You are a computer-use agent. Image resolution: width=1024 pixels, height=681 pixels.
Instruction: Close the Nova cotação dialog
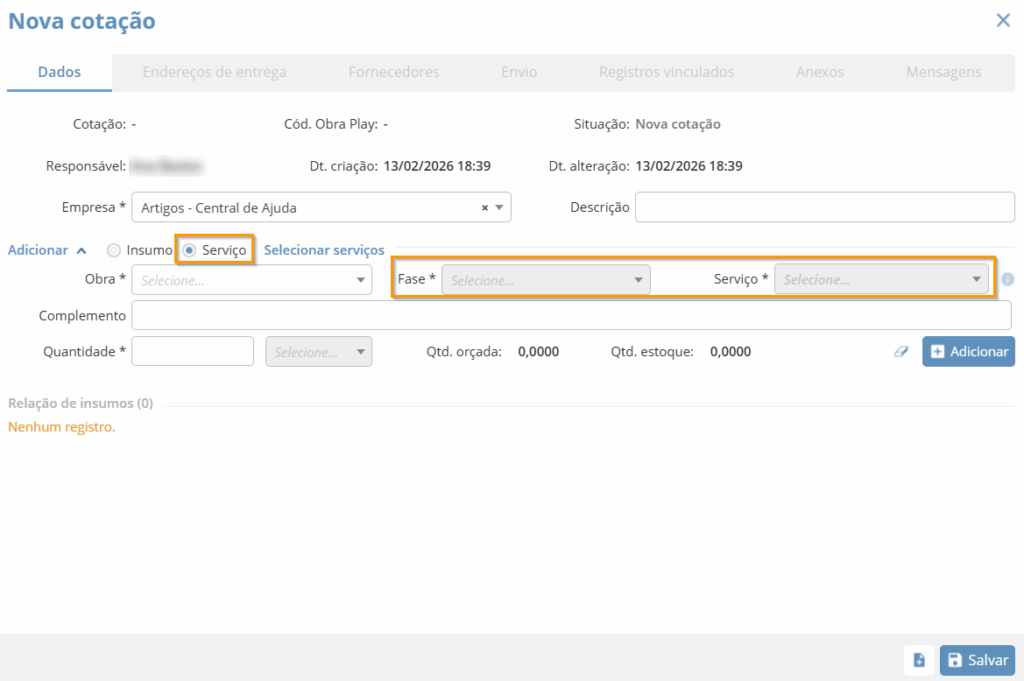[x=1003, y=20]
